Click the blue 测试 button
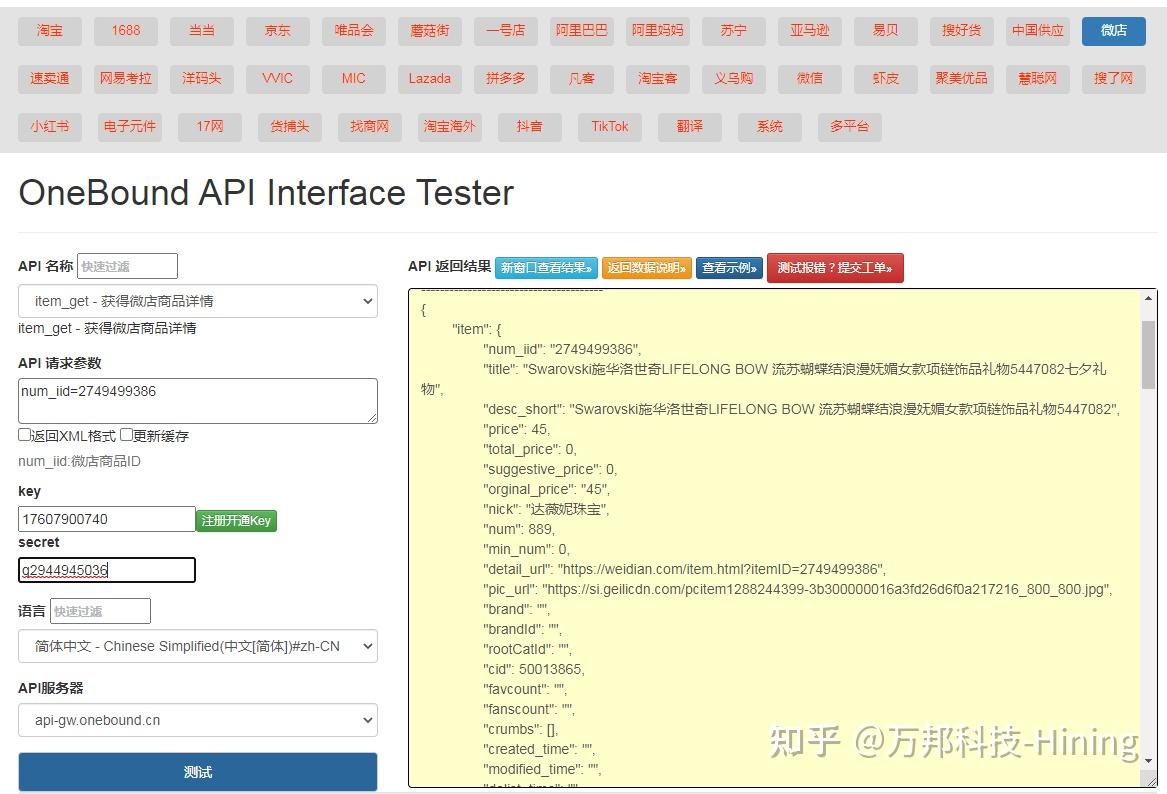The width and height of the screenshot is (1167, 794). (x=197, y=771)
